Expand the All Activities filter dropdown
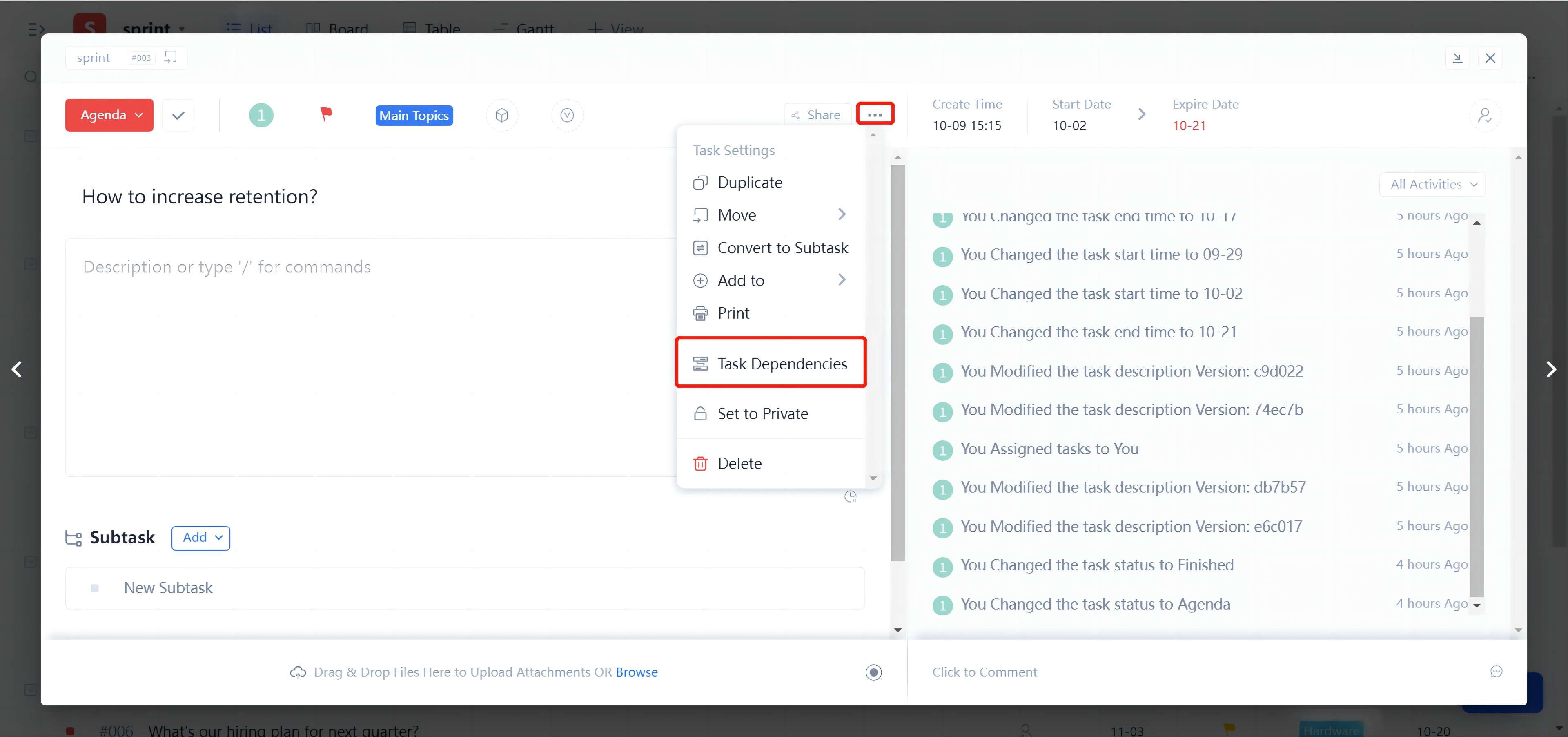Screen dimensions: 1568x737 pos(1432,184)
